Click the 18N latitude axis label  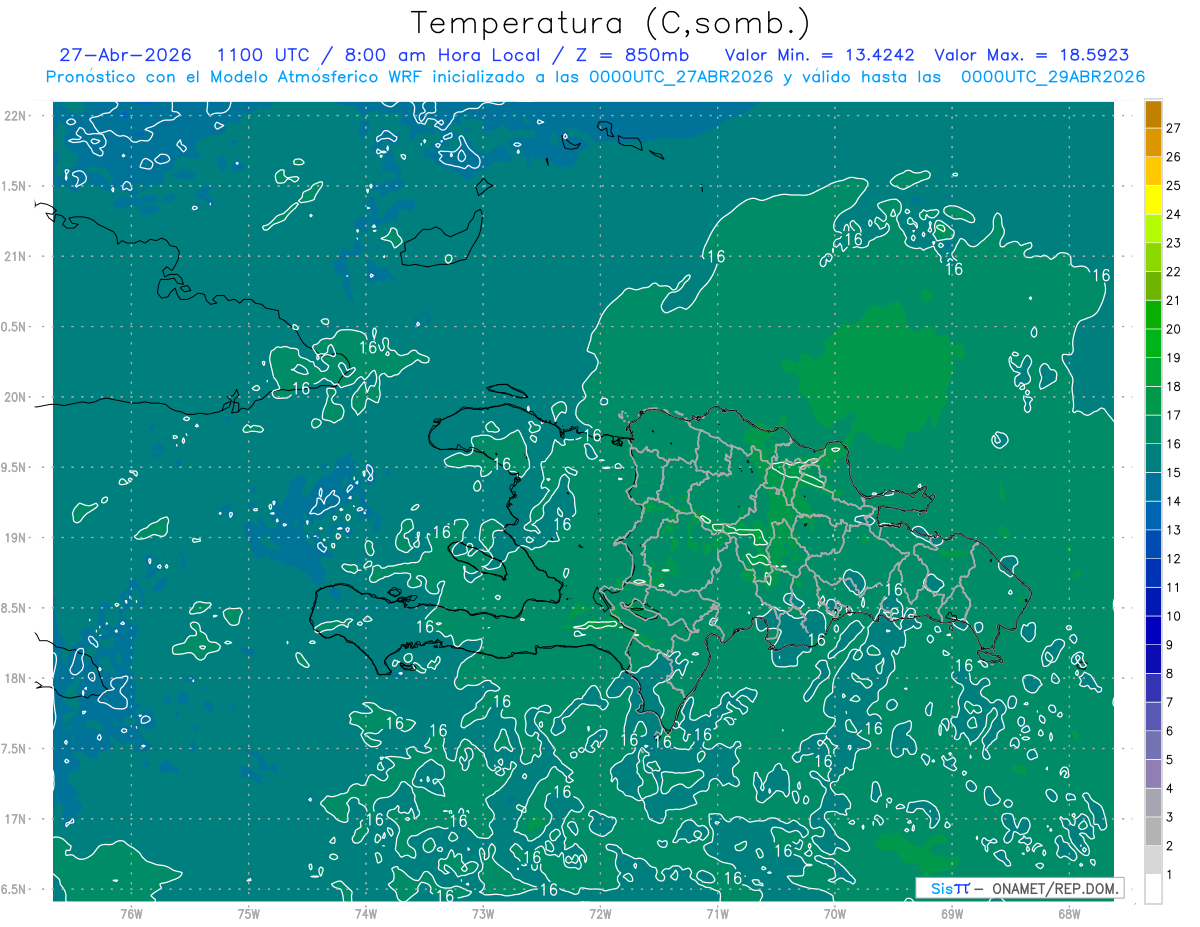[x=16, y=678]
